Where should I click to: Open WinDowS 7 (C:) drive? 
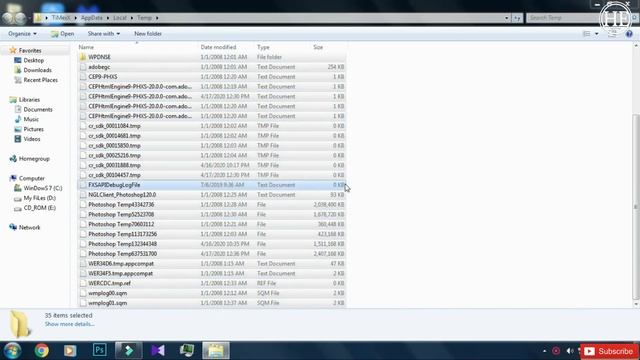click(x=42, y=188)
